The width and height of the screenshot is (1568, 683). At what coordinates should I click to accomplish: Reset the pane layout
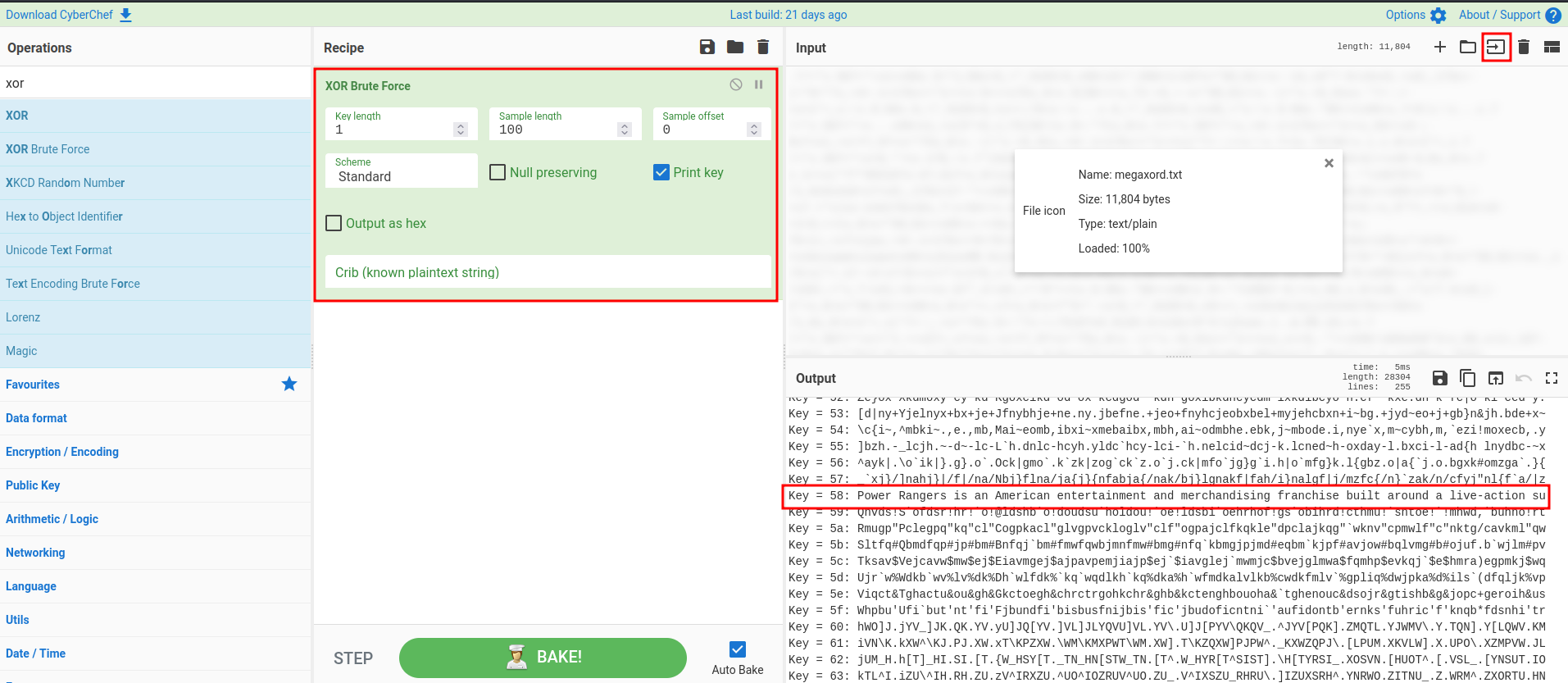click(x=1552, y=47)
